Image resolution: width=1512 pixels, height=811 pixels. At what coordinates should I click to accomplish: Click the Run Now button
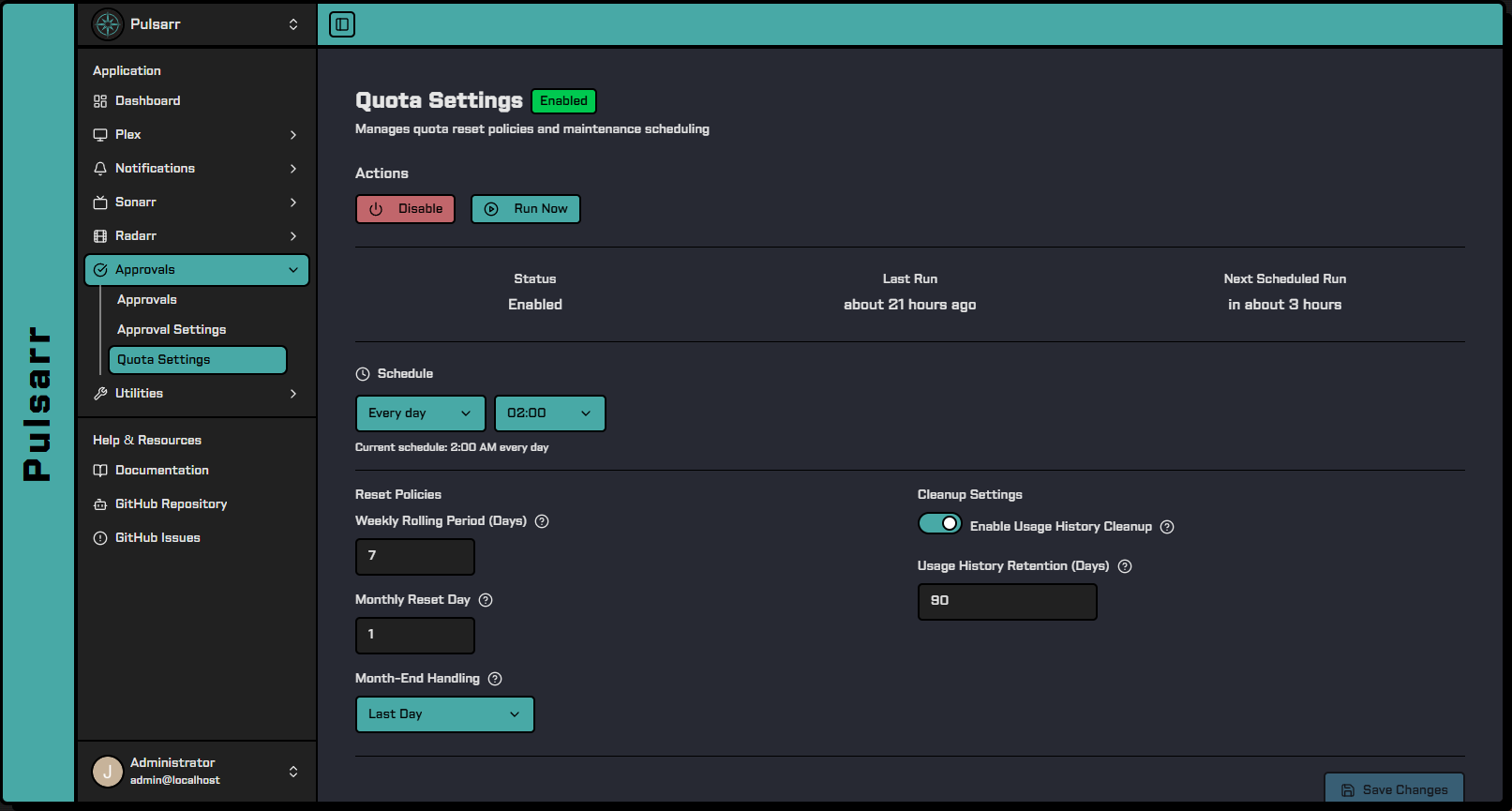(x=526, y=209)
